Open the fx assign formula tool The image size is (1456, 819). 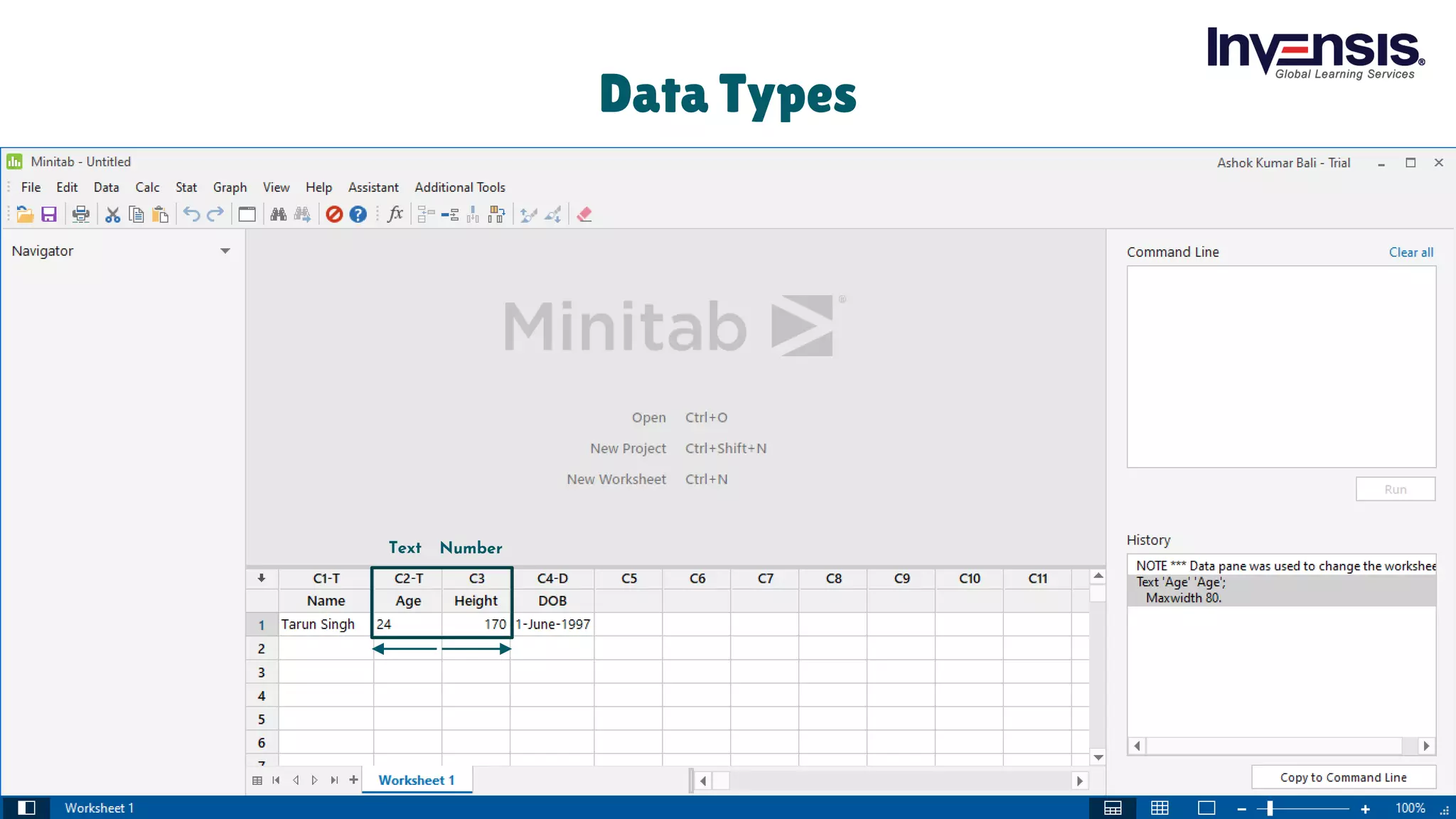tap(395, 215)
